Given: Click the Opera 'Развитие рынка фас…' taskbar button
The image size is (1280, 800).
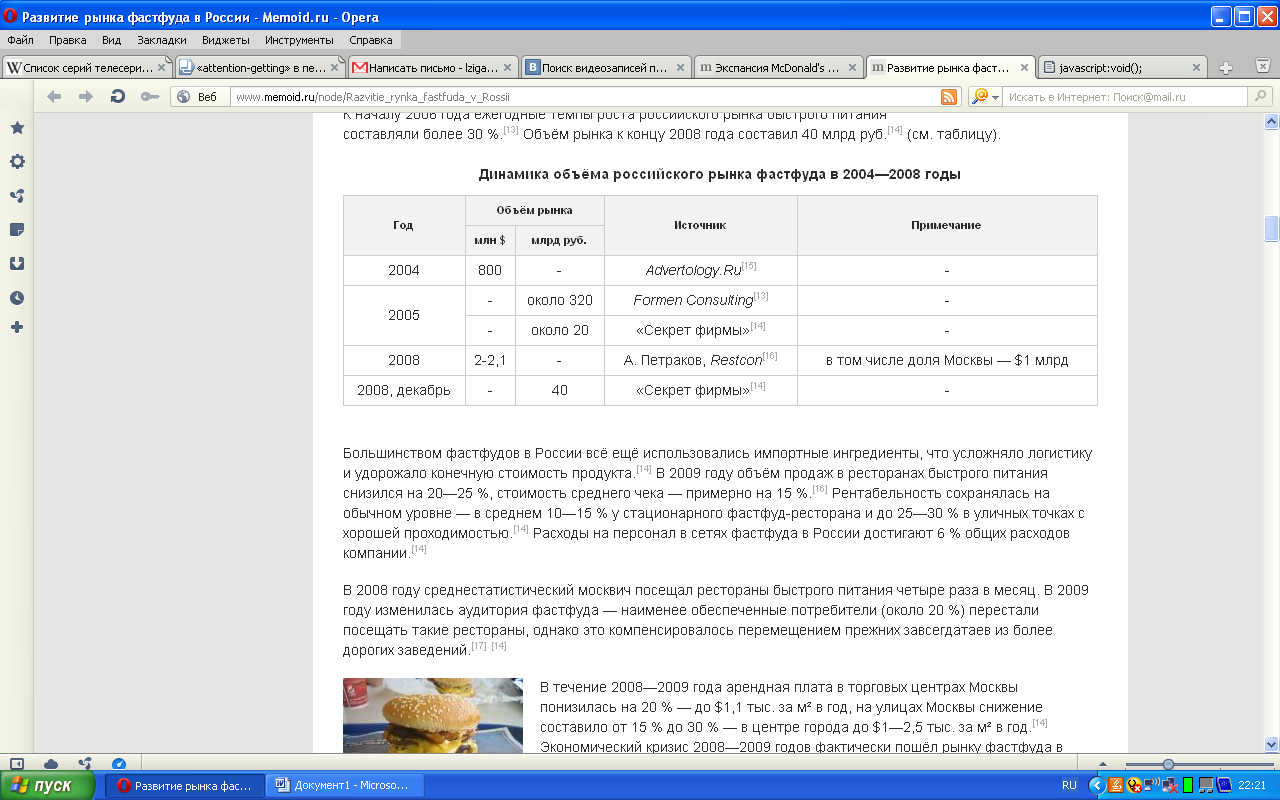Looking at the screenshot, I should tap(186, 785).
